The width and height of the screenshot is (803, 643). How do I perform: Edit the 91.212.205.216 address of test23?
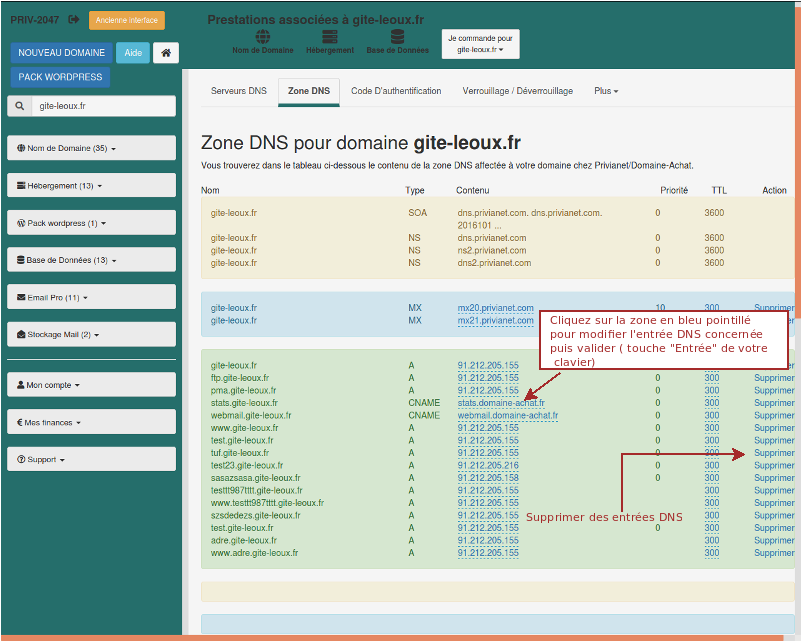tap(488, 465)
